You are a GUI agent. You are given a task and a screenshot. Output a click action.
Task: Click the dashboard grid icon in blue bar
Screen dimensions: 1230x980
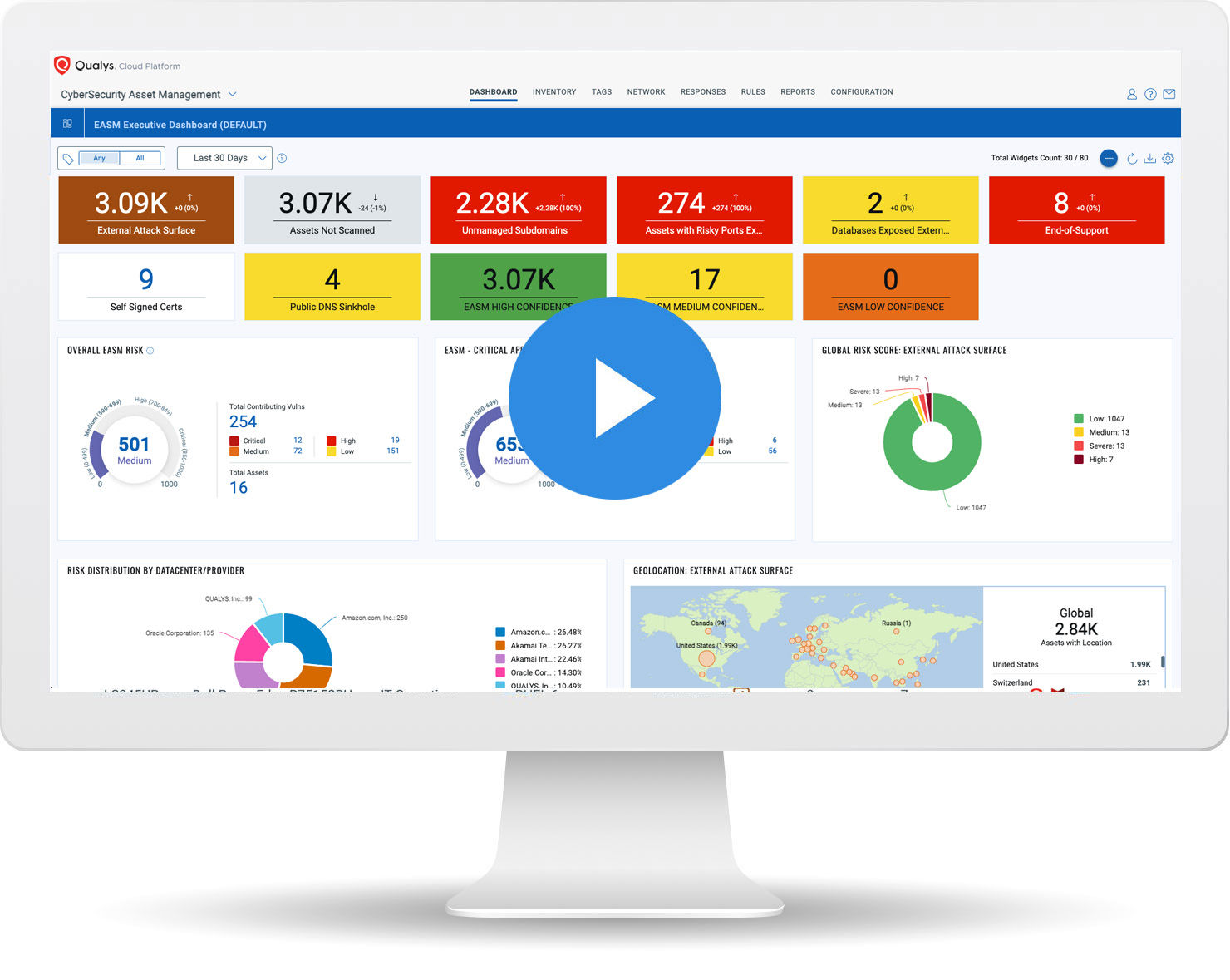click(67, 124)
